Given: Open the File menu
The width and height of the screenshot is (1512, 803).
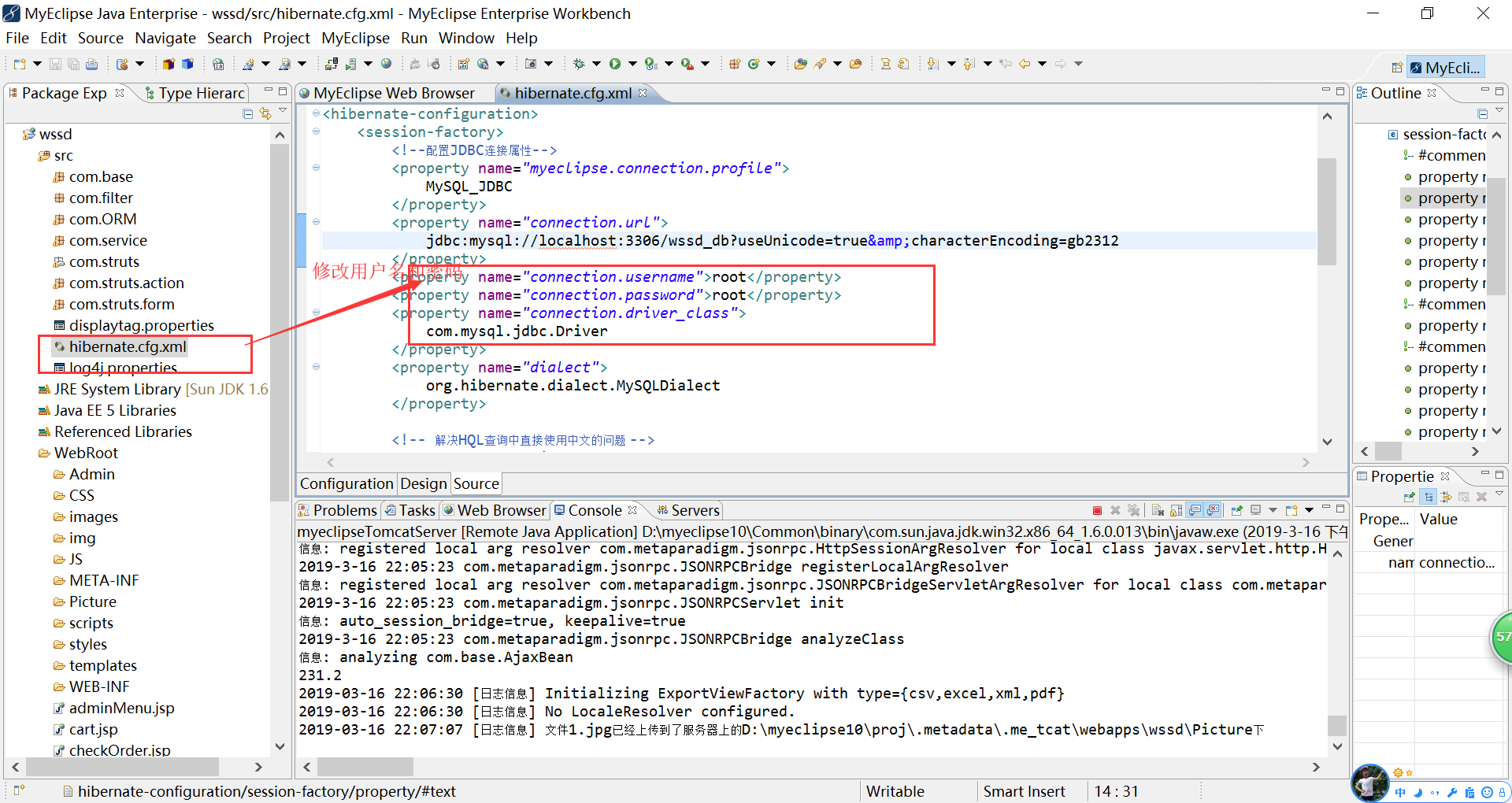Looking at the screenshot, I should [17, 38].
